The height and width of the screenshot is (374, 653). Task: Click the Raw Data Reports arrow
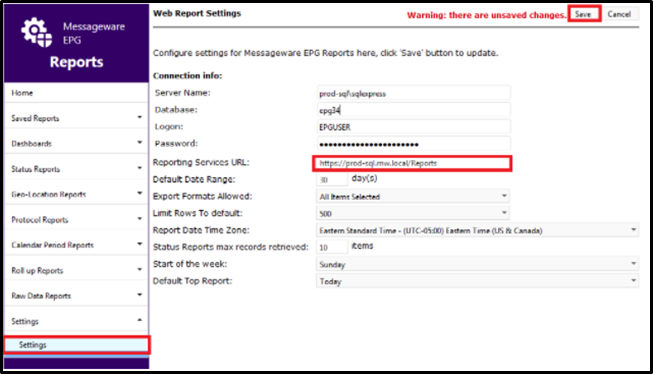click(x=140, y=295)
